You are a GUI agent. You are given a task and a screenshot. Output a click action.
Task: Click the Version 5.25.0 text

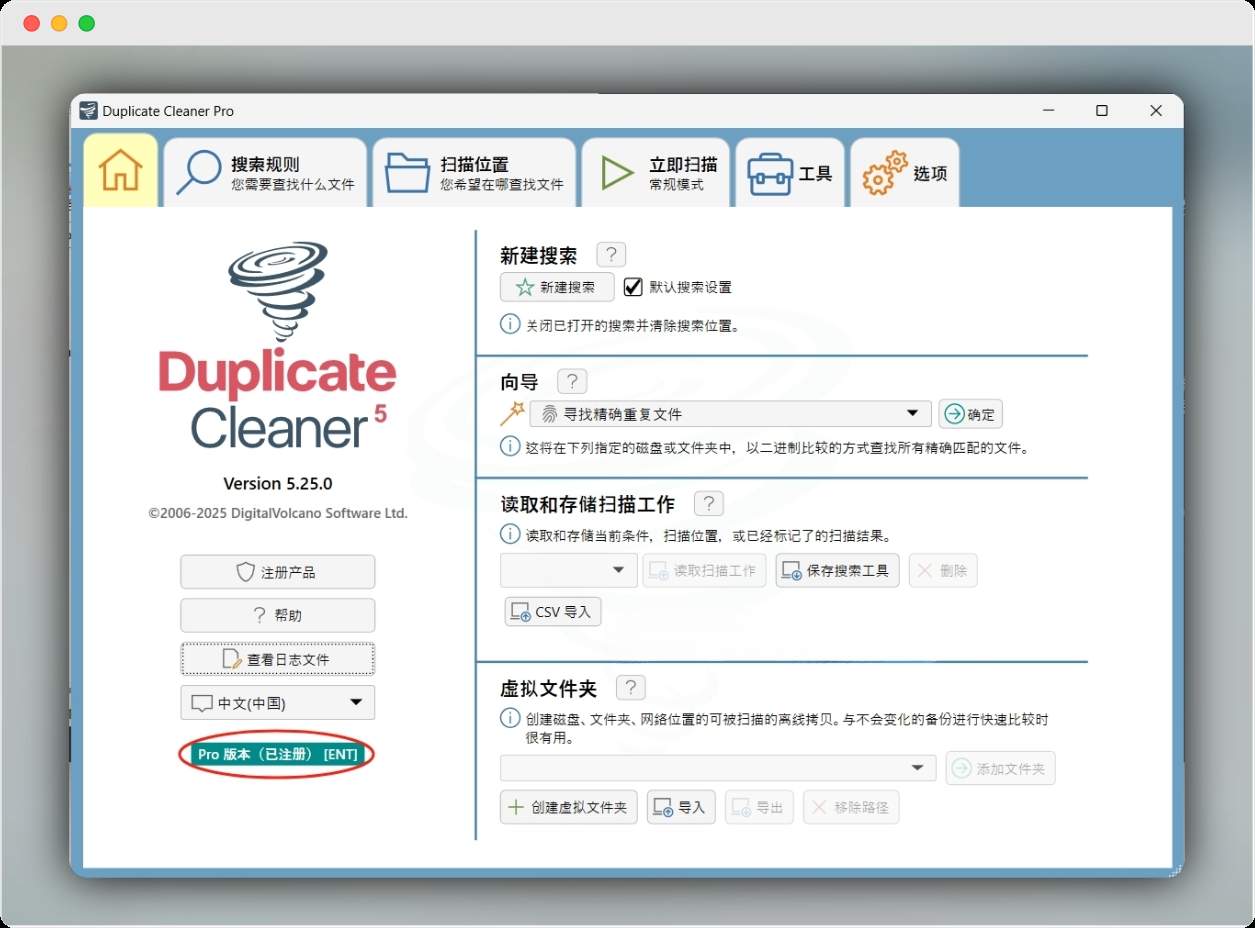click(277, 483)
